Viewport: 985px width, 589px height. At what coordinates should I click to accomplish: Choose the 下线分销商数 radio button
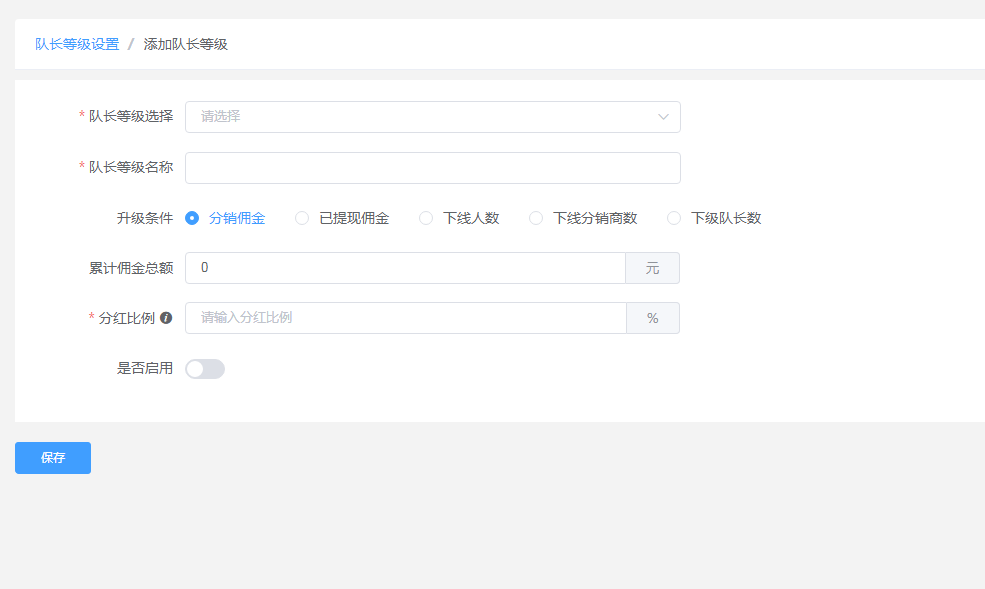point(584,218)
